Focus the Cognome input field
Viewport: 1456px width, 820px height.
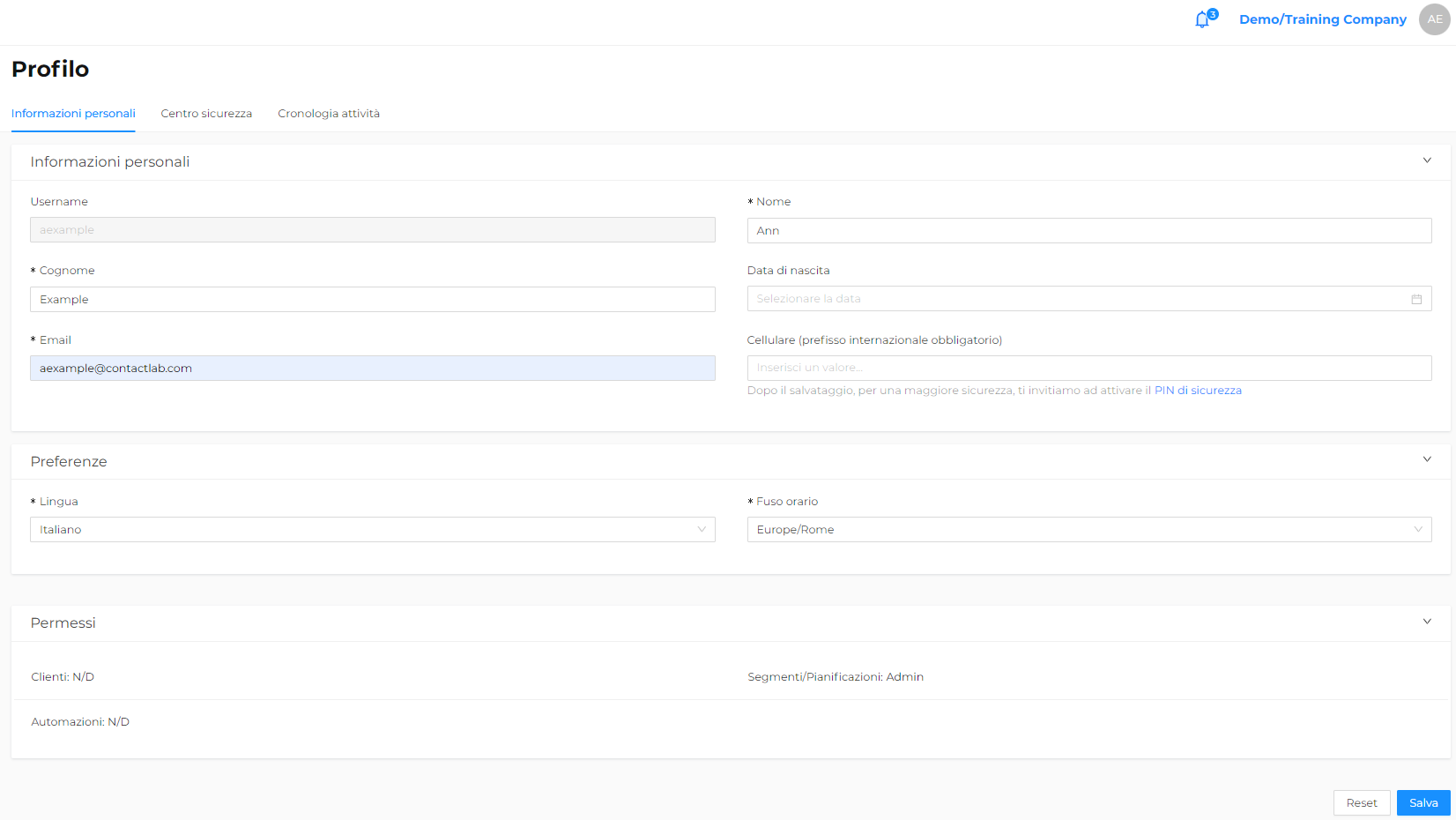click(x=373, y=299)
